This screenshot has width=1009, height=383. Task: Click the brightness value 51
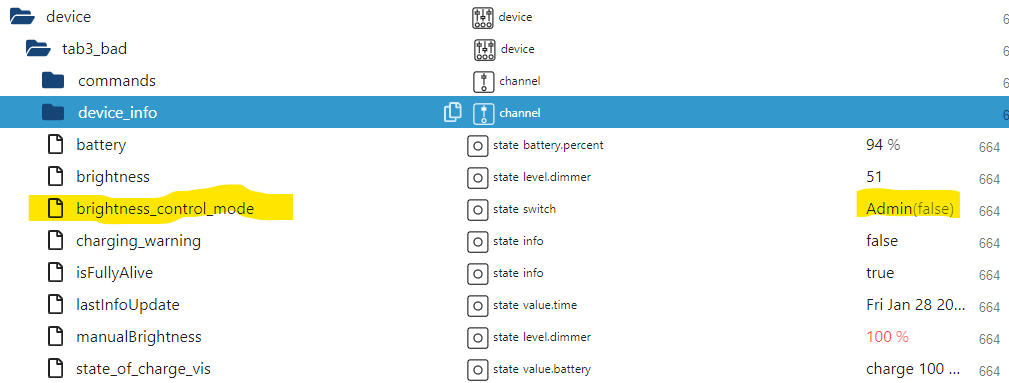[874, 176]
